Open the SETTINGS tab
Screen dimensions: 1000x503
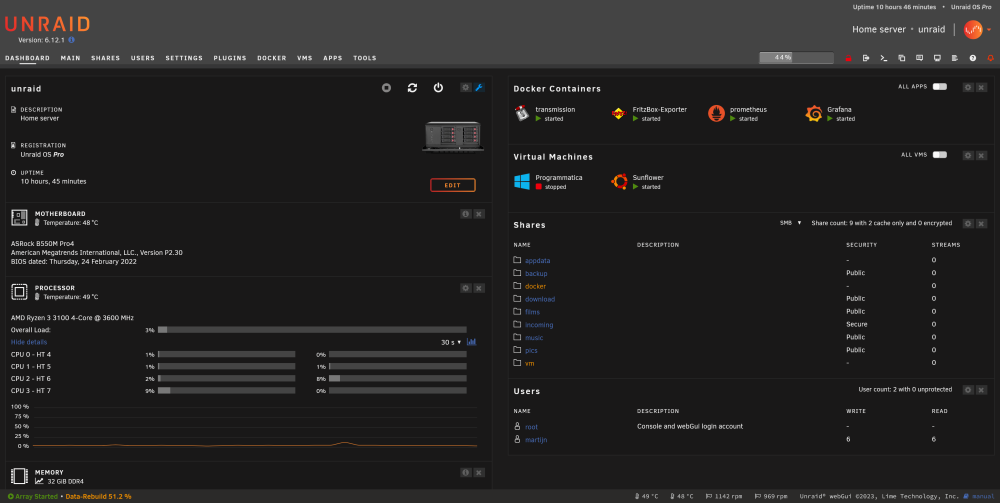[184, 58]
